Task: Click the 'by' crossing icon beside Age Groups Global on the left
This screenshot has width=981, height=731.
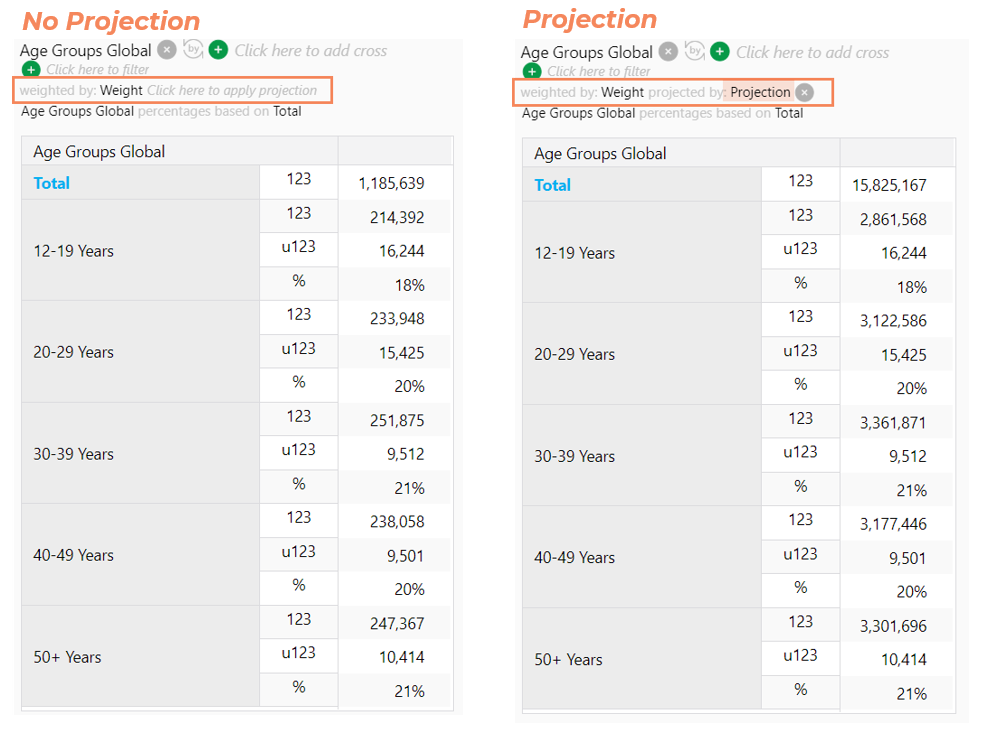Action: point(193,49)
